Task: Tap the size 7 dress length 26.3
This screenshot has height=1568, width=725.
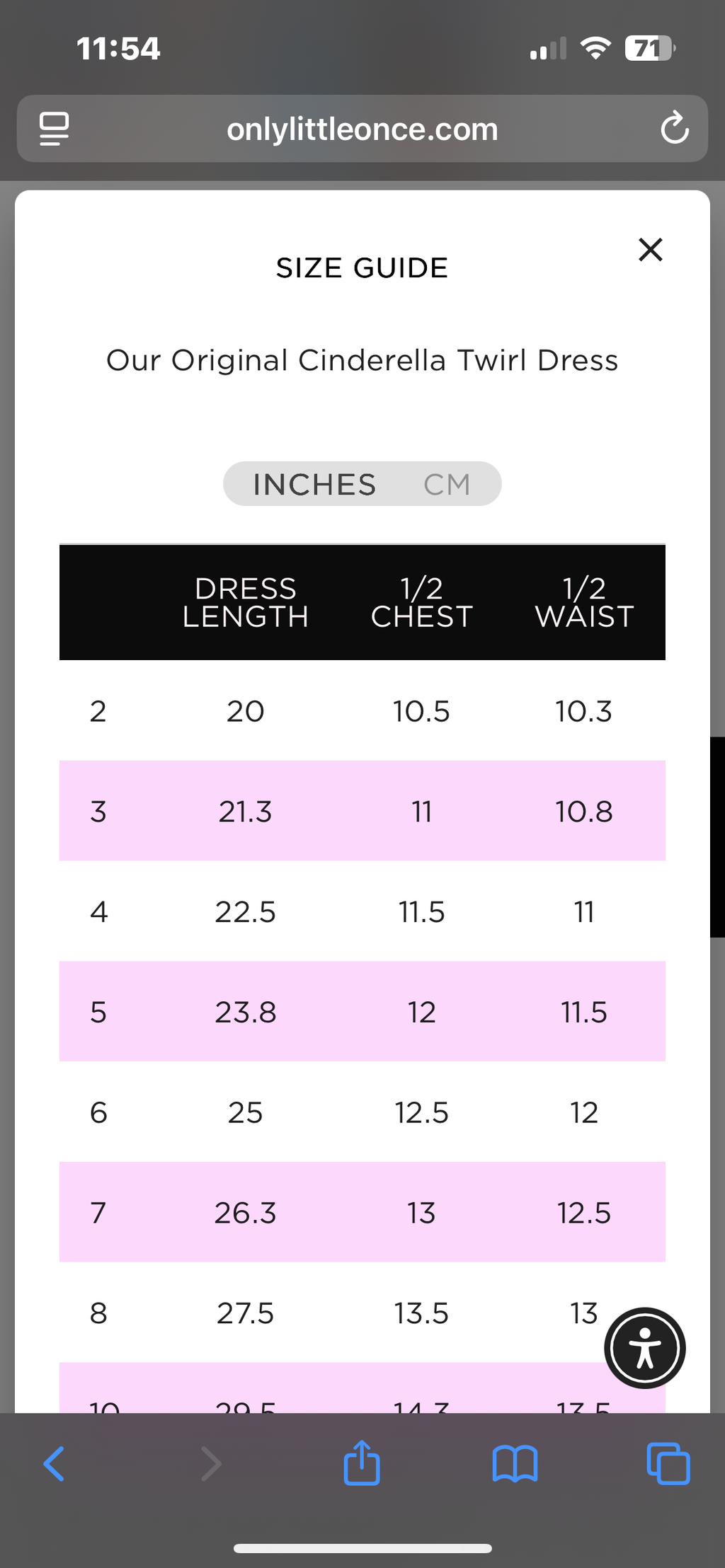Action: pyautogui.click(x=245, y=1213)
